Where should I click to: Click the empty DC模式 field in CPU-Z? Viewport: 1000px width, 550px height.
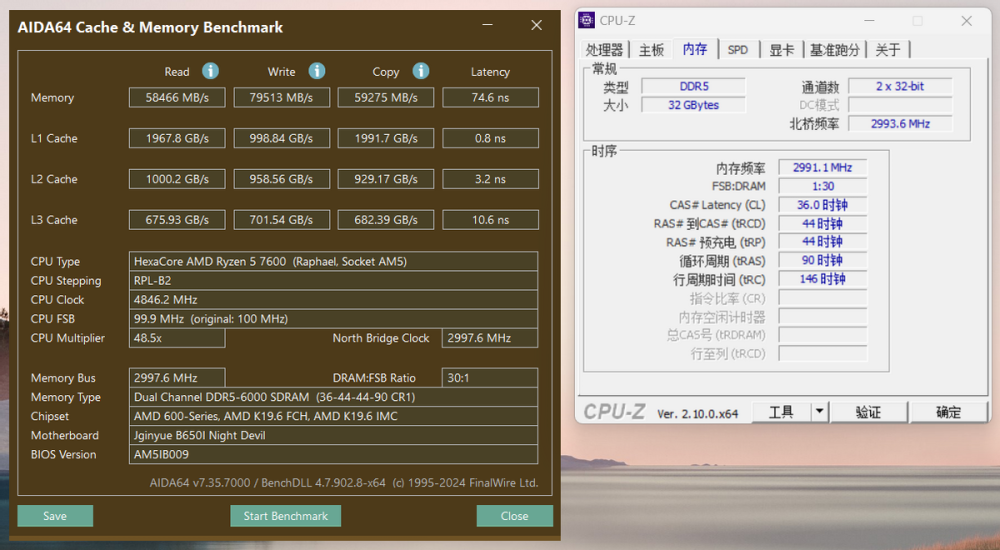click(x=900, y=105)
